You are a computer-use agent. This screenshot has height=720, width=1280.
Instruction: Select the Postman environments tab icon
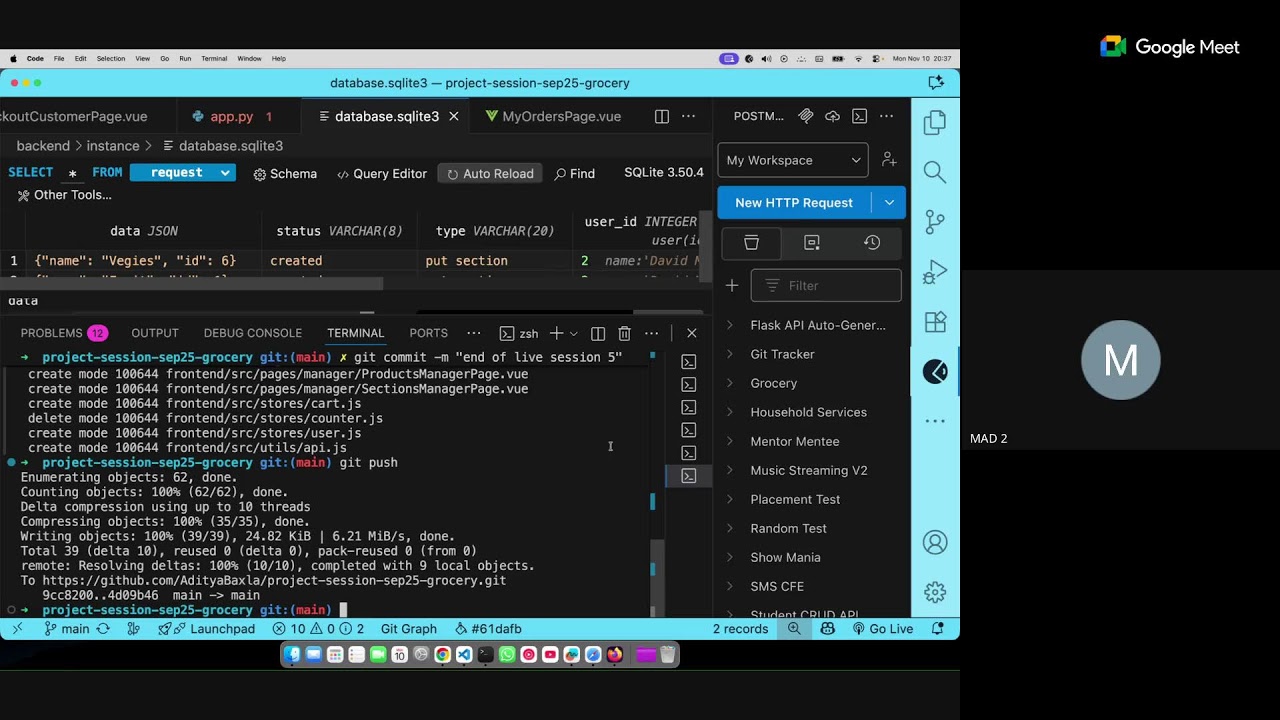point(812,243)
